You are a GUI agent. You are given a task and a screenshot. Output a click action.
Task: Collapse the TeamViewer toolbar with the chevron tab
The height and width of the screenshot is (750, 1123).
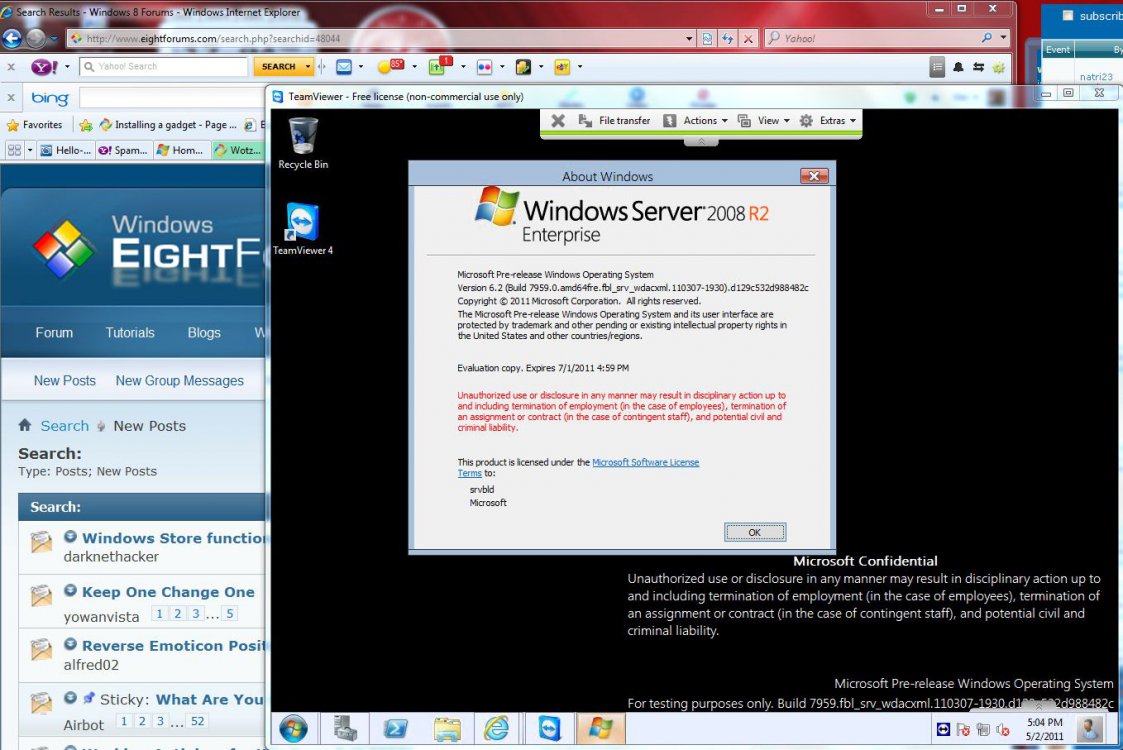point(701,142)
